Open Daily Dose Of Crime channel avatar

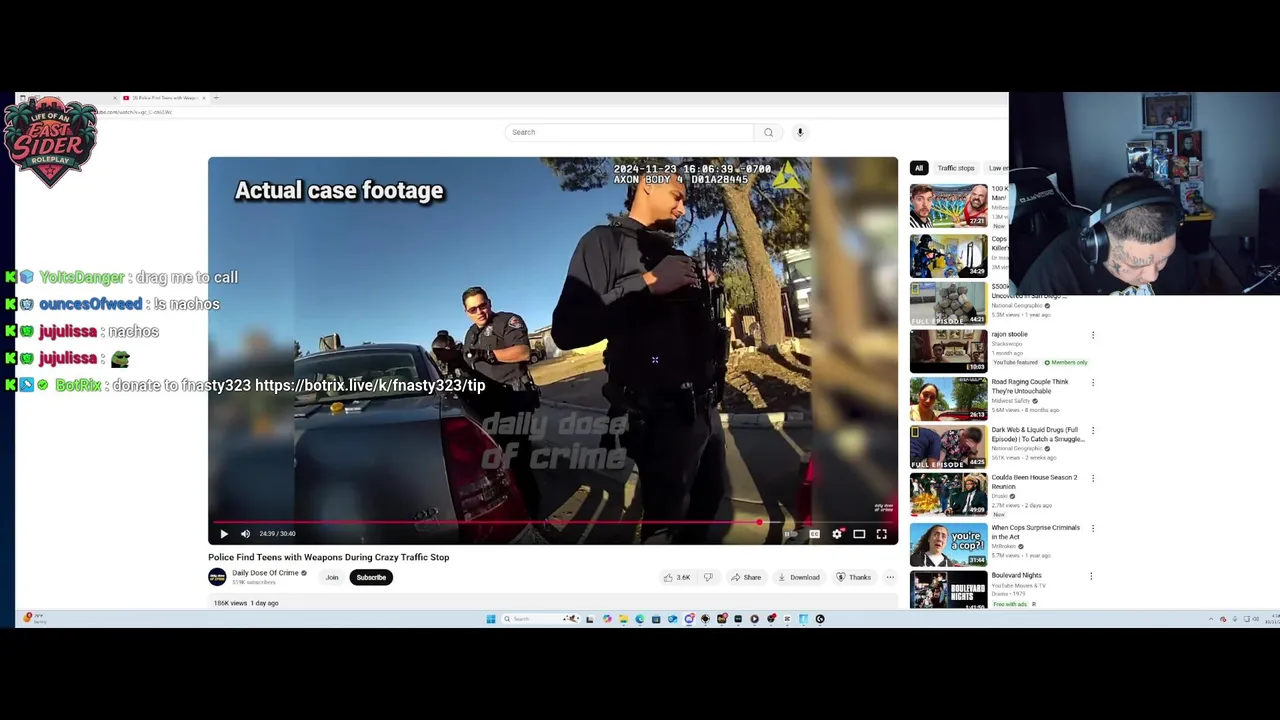[x=217, y=577]
